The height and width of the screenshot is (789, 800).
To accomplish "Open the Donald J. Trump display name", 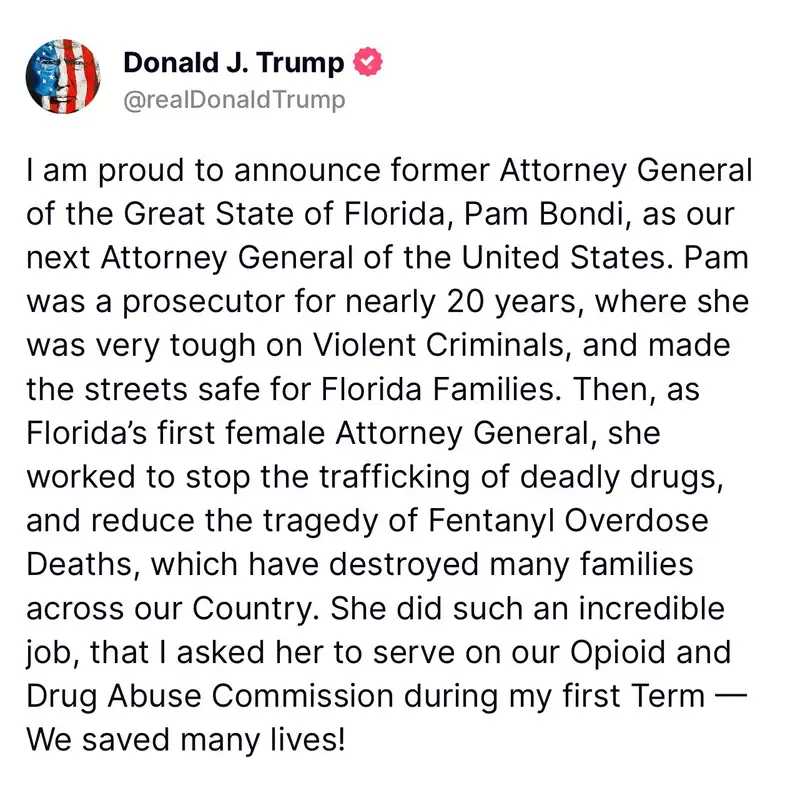I will coord(234,63).
